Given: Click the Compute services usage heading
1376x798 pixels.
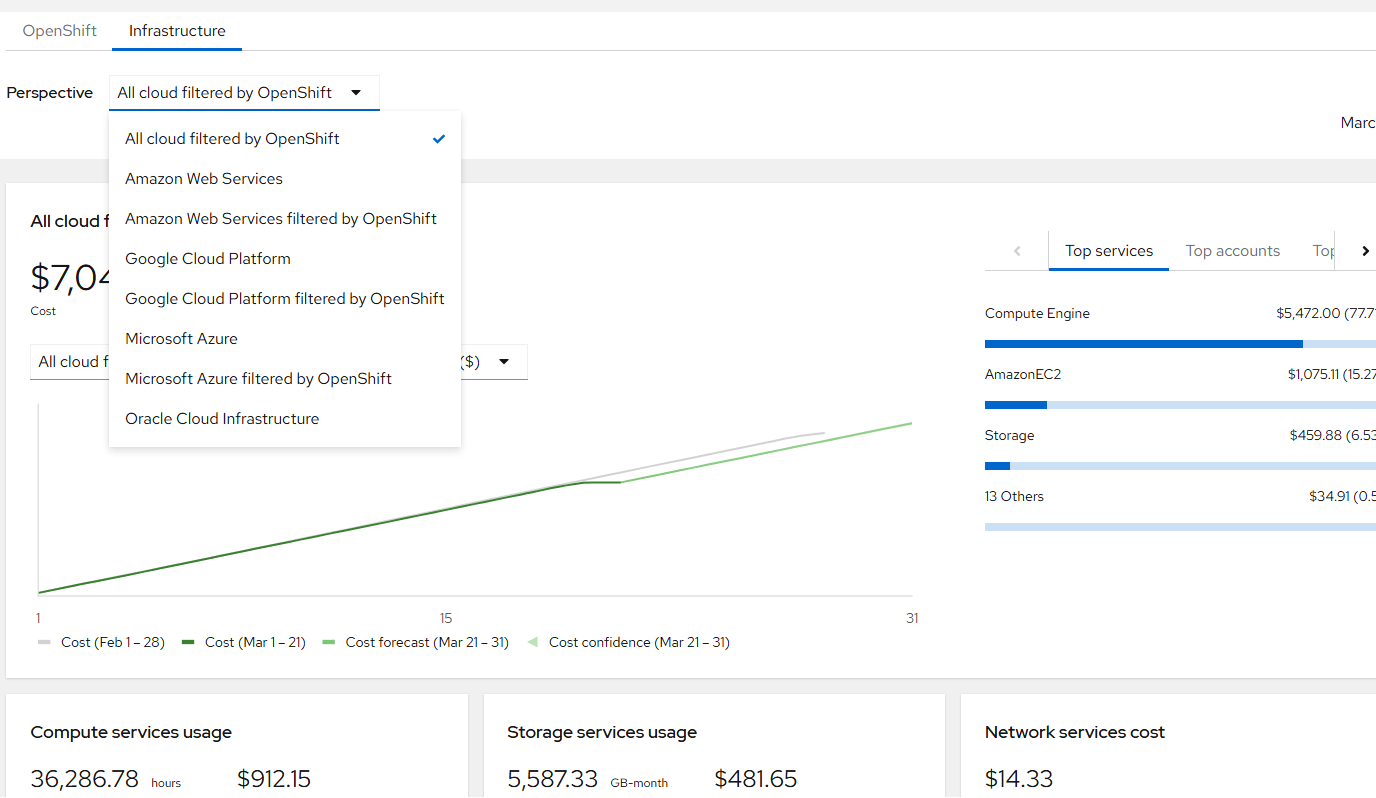Looking at the screenshot, I should click(131, 733).
